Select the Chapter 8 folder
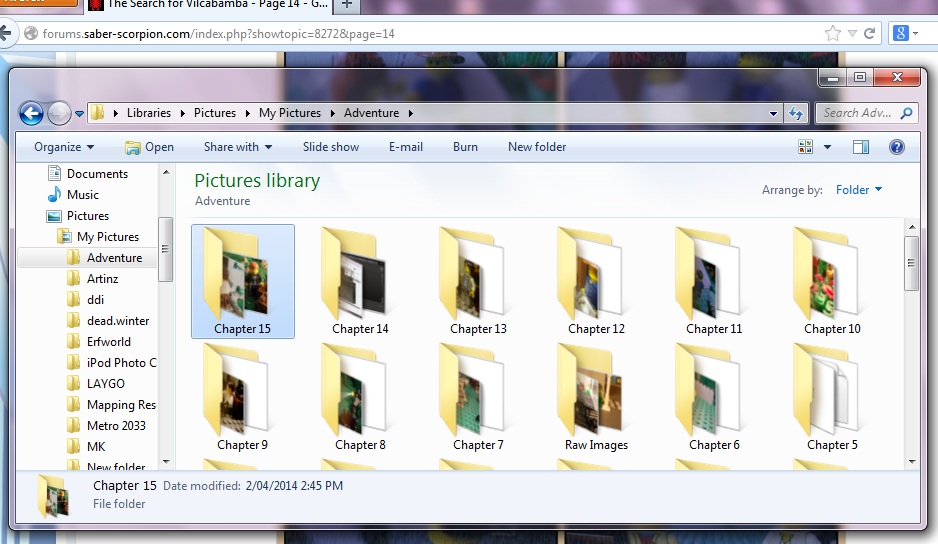Image resolution: width=938 pixels, height=544 pixels. tap(360, 397)
